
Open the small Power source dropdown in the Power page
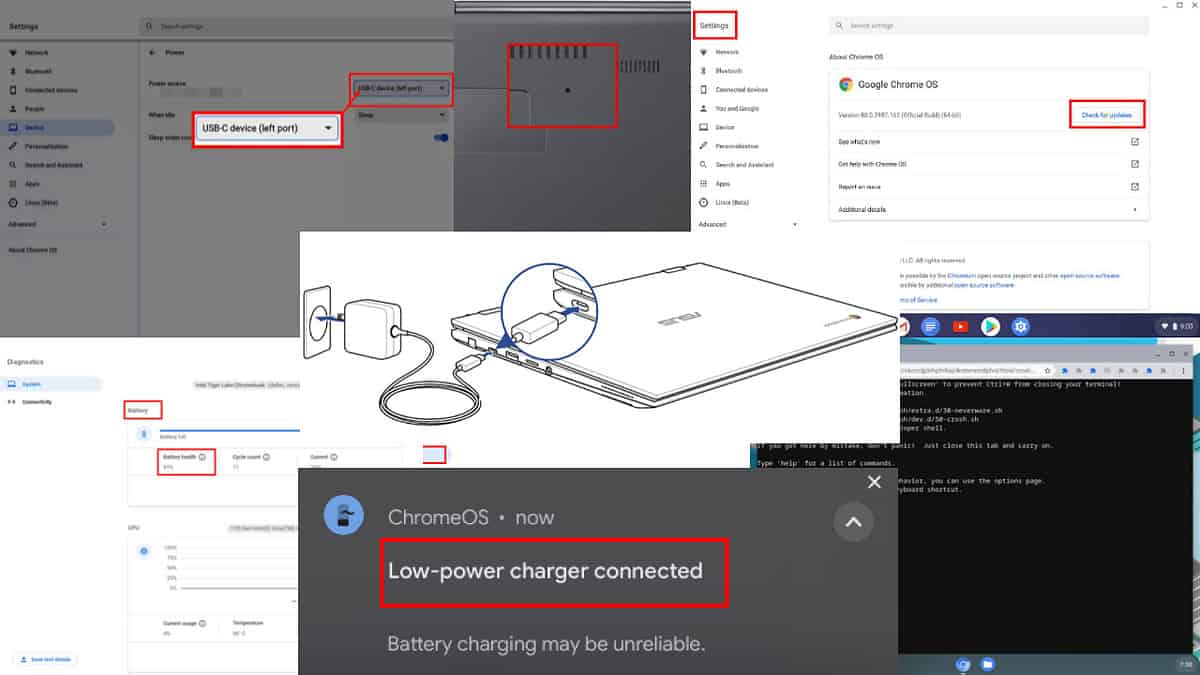pyautogui.click(x=401, y=88)
